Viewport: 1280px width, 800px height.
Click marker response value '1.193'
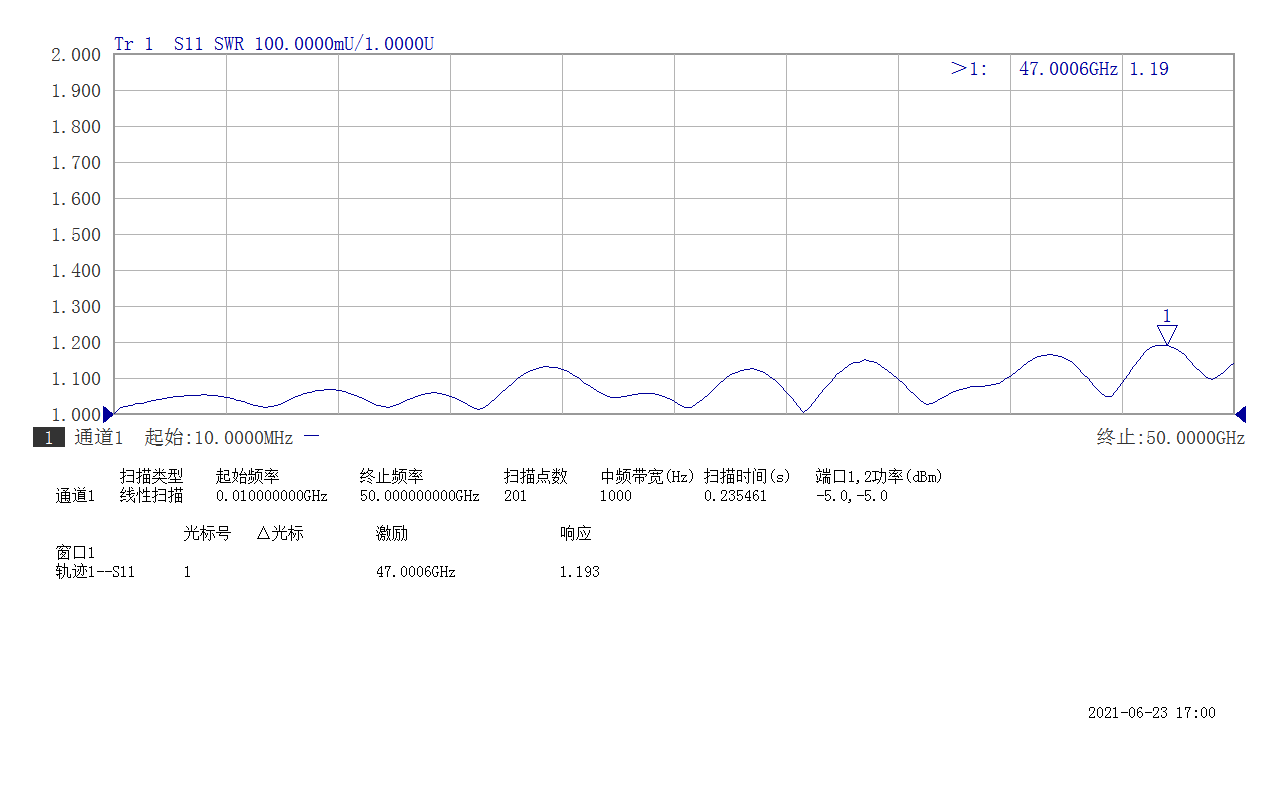pyautogui.click(x=579, y=572)
